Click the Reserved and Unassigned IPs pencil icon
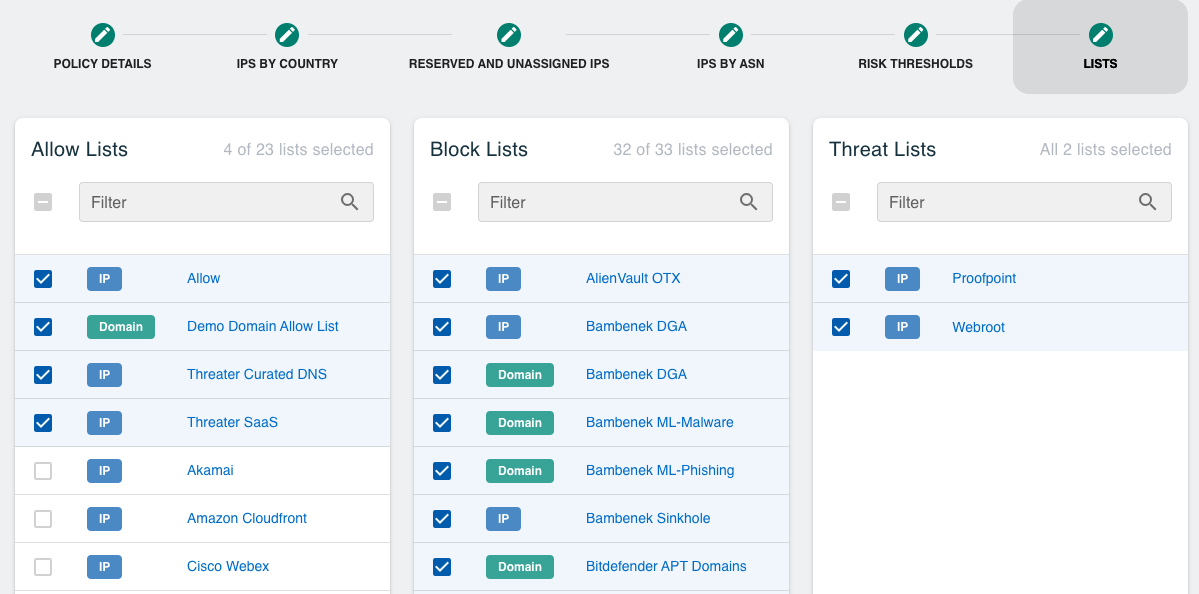This screenshot has width=1199, height=594. (509, 34)
